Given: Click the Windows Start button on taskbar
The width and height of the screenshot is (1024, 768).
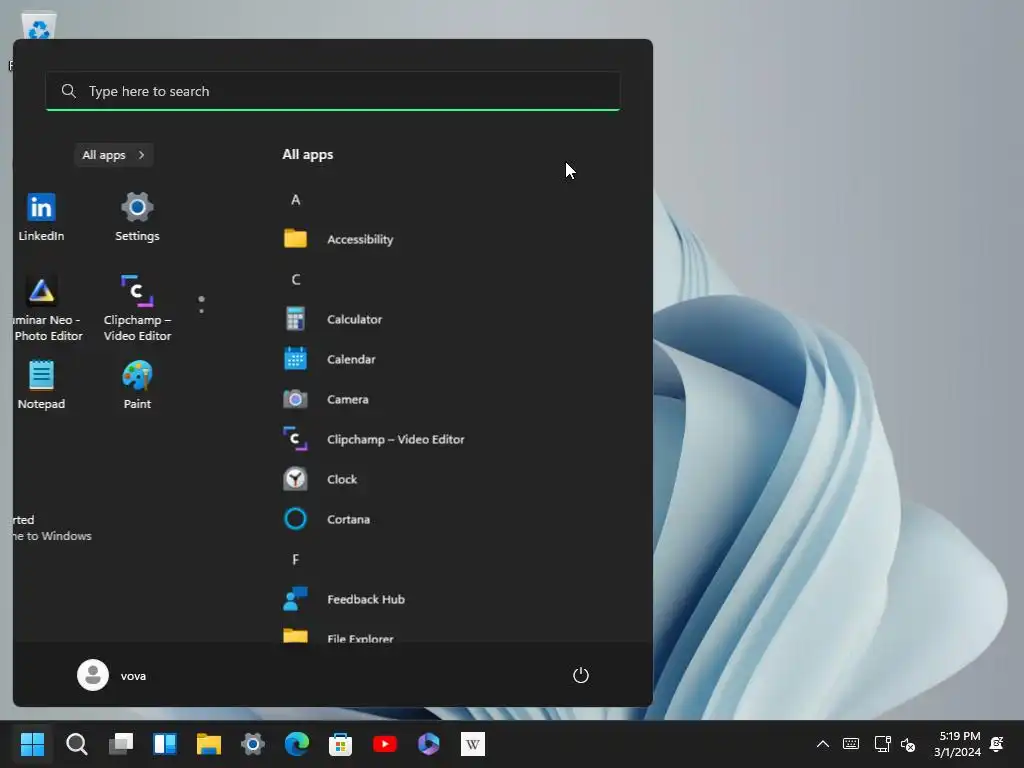Looking at the screenshot, I should tap(32, 744).
